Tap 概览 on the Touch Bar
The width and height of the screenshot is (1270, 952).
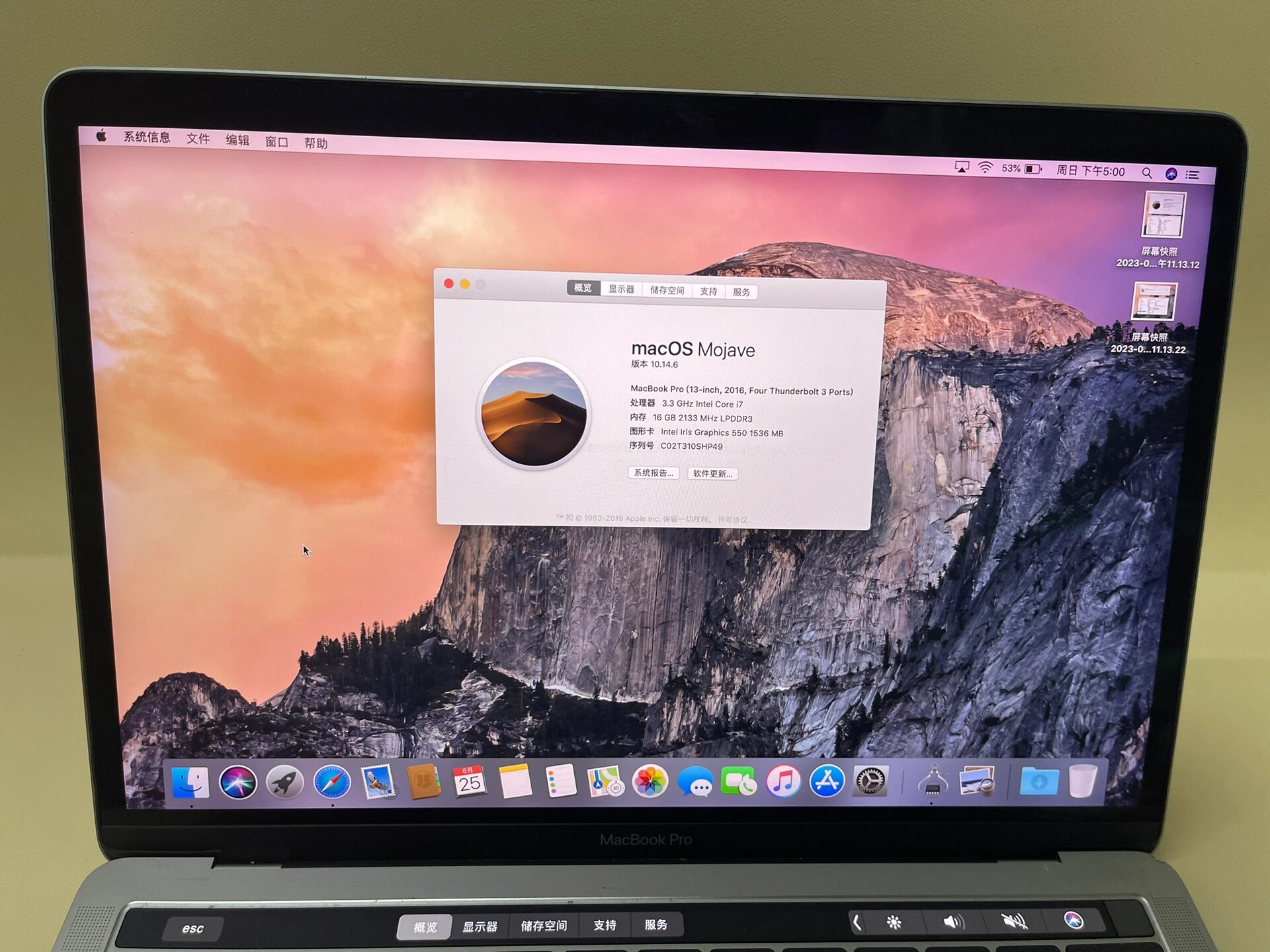pos(425,927)
